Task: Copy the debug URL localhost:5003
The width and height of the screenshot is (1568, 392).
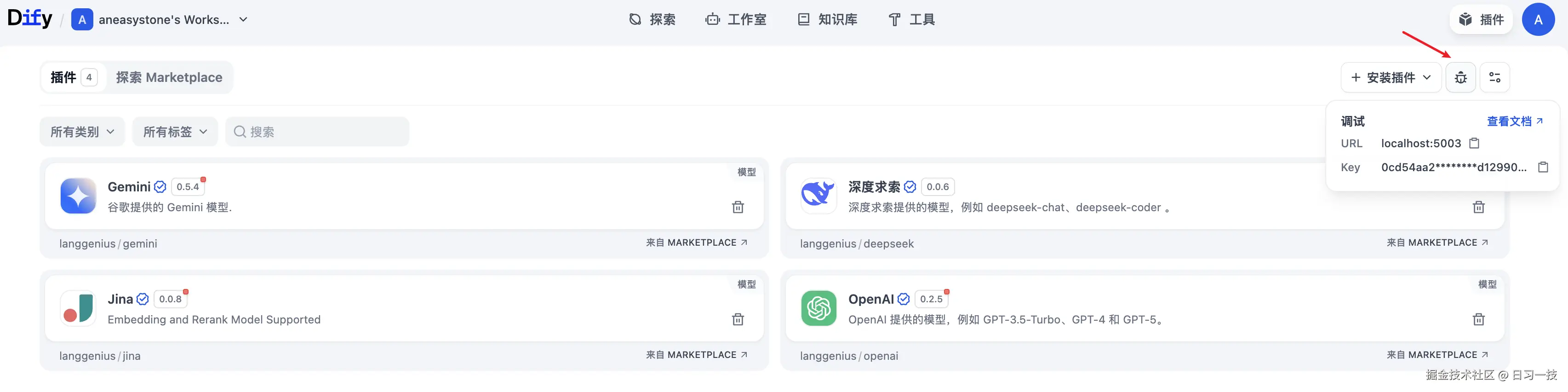Action: (1474, 143)
